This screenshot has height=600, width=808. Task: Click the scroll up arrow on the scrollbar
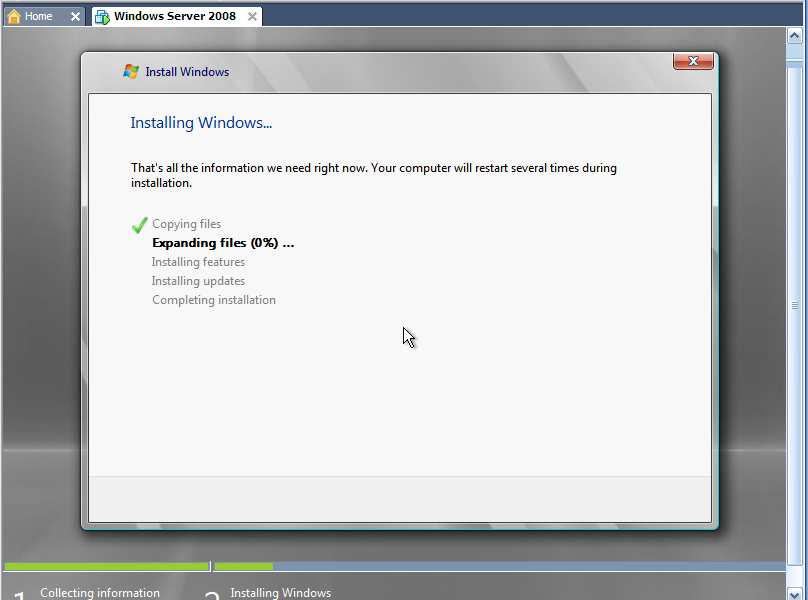[x=794, y=36]
